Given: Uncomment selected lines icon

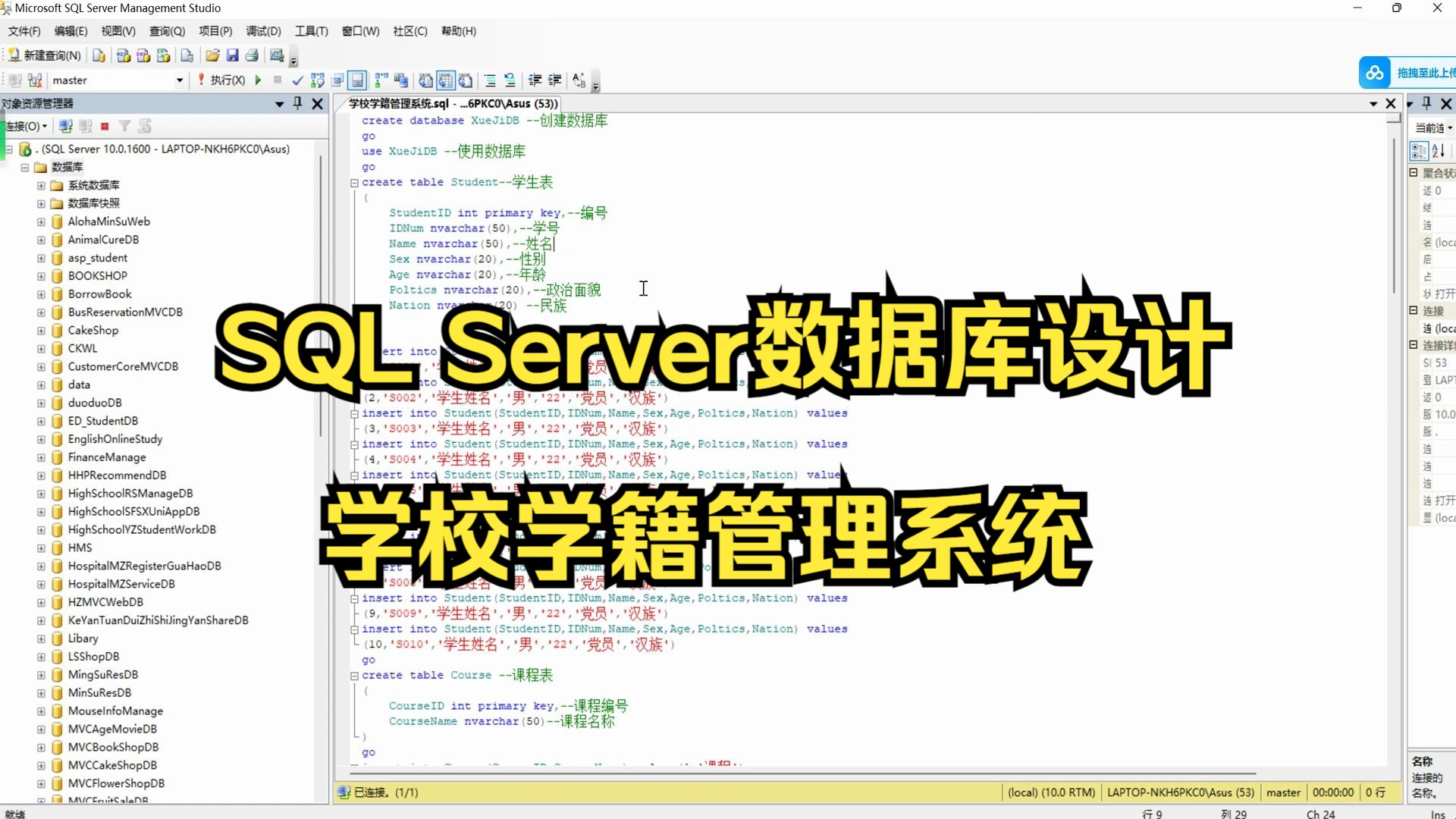Looking at the screenshot, I should 510,80.
